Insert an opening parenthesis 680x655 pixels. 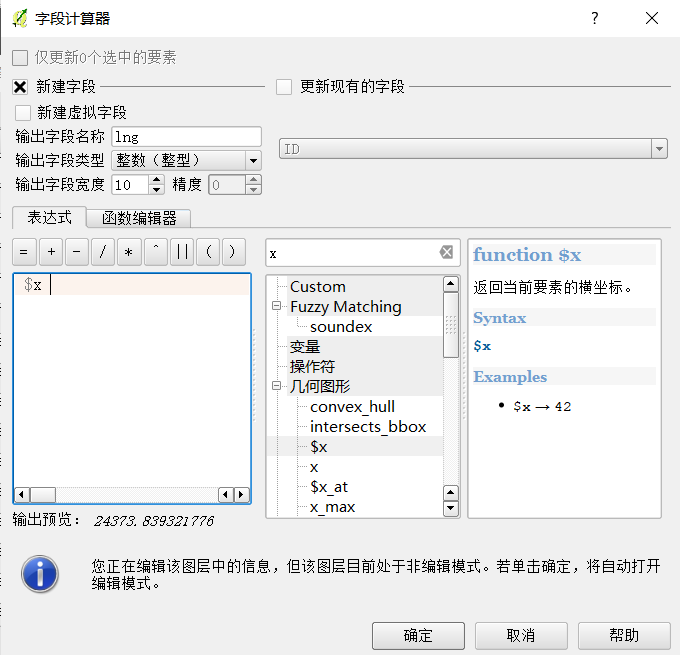(x=208, y=252)
